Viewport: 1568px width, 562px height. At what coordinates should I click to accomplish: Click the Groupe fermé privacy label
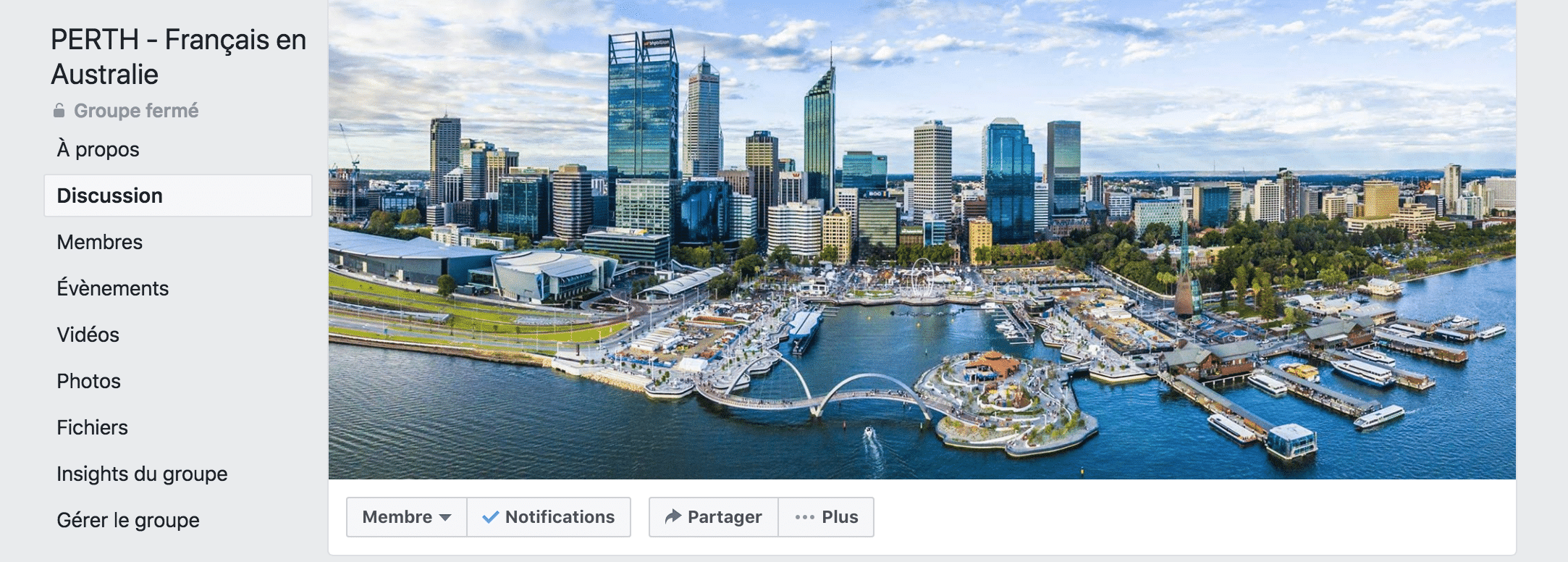point(136,111)
